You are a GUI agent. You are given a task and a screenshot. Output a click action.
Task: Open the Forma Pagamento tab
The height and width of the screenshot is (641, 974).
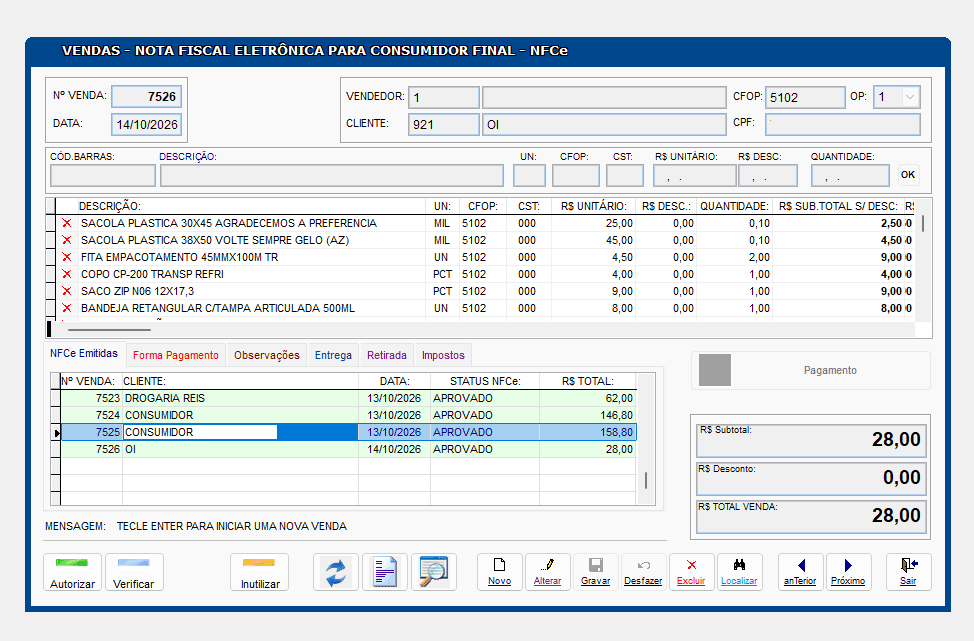click(176, 355)
